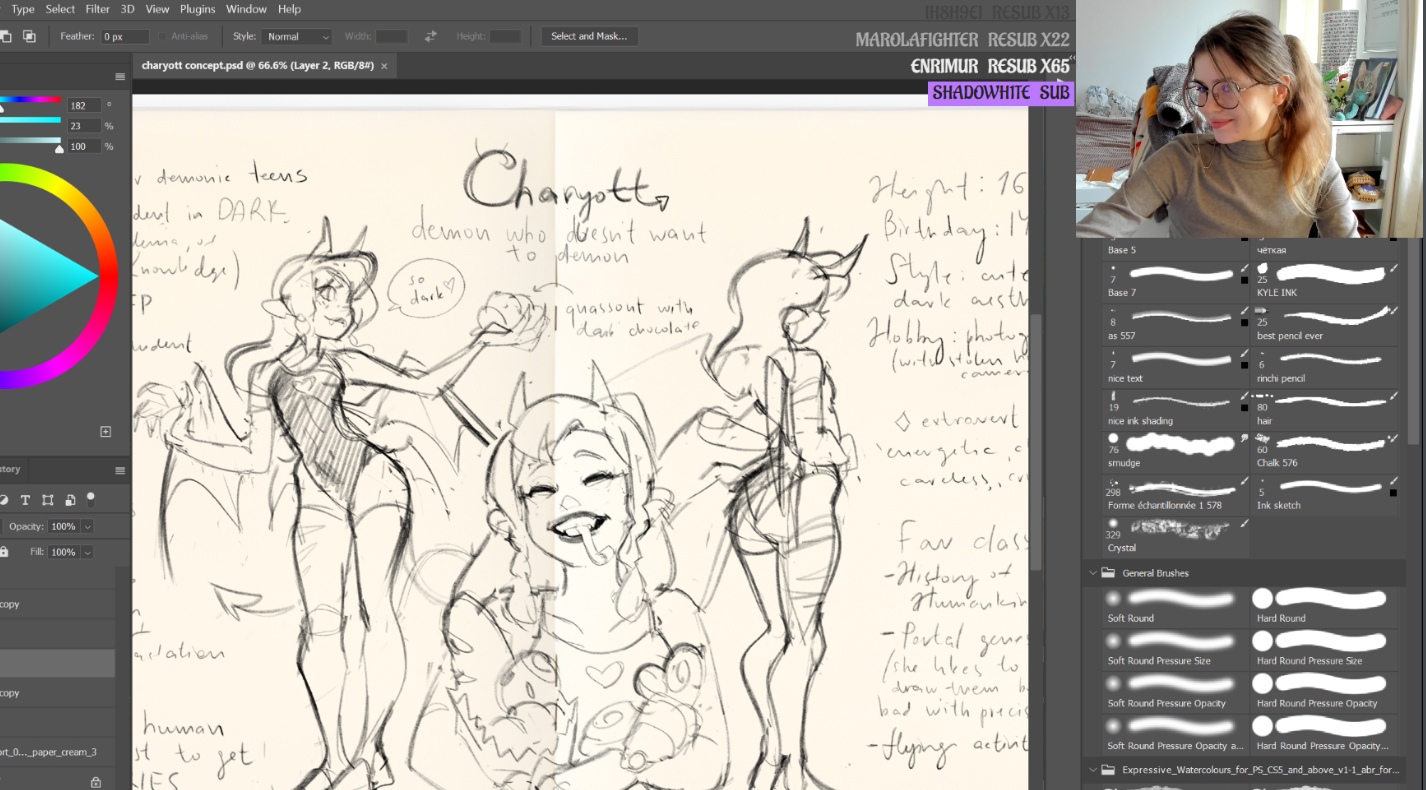Screen dimensions: 1426x790
Task: Open the Filter menu
Action: (x=98, y=9)
